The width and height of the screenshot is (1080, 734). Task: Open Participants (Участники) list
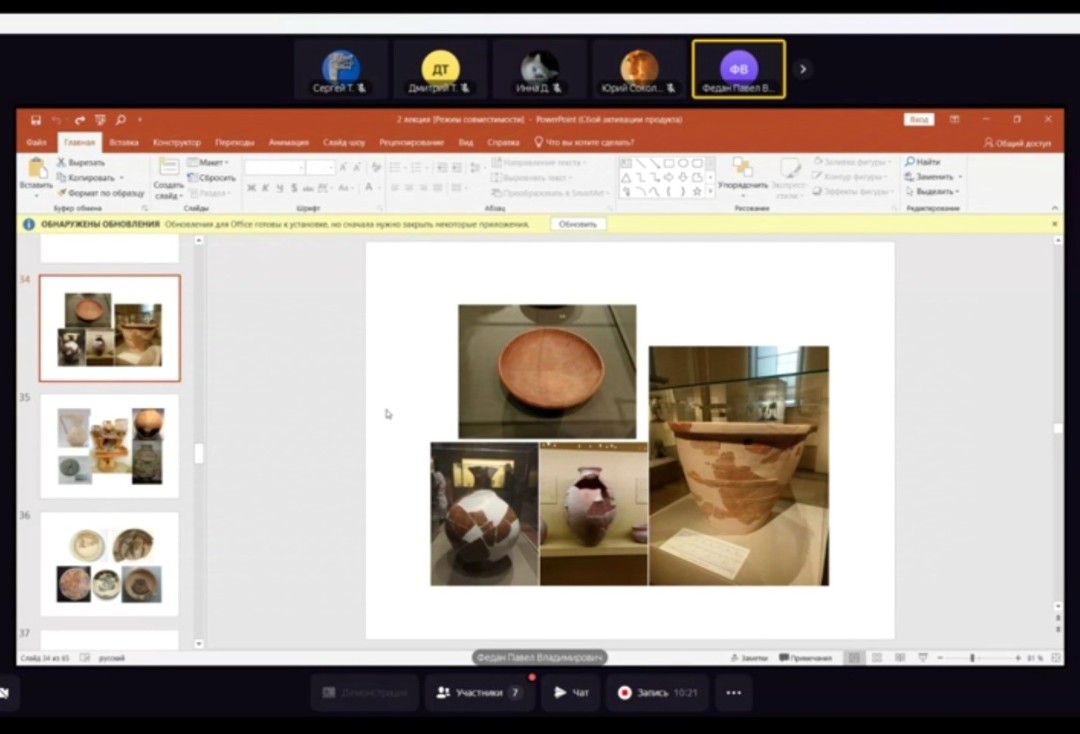coord(479,692)
